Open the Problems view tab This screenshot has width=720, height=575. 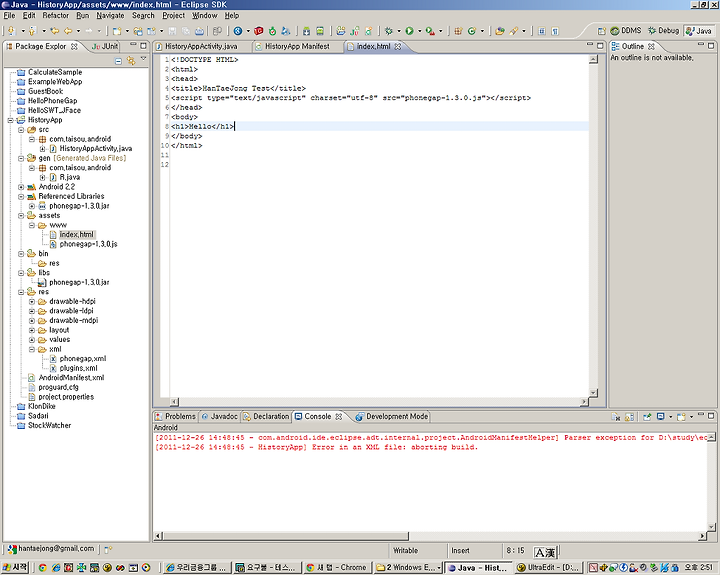[x=175, y=417]
